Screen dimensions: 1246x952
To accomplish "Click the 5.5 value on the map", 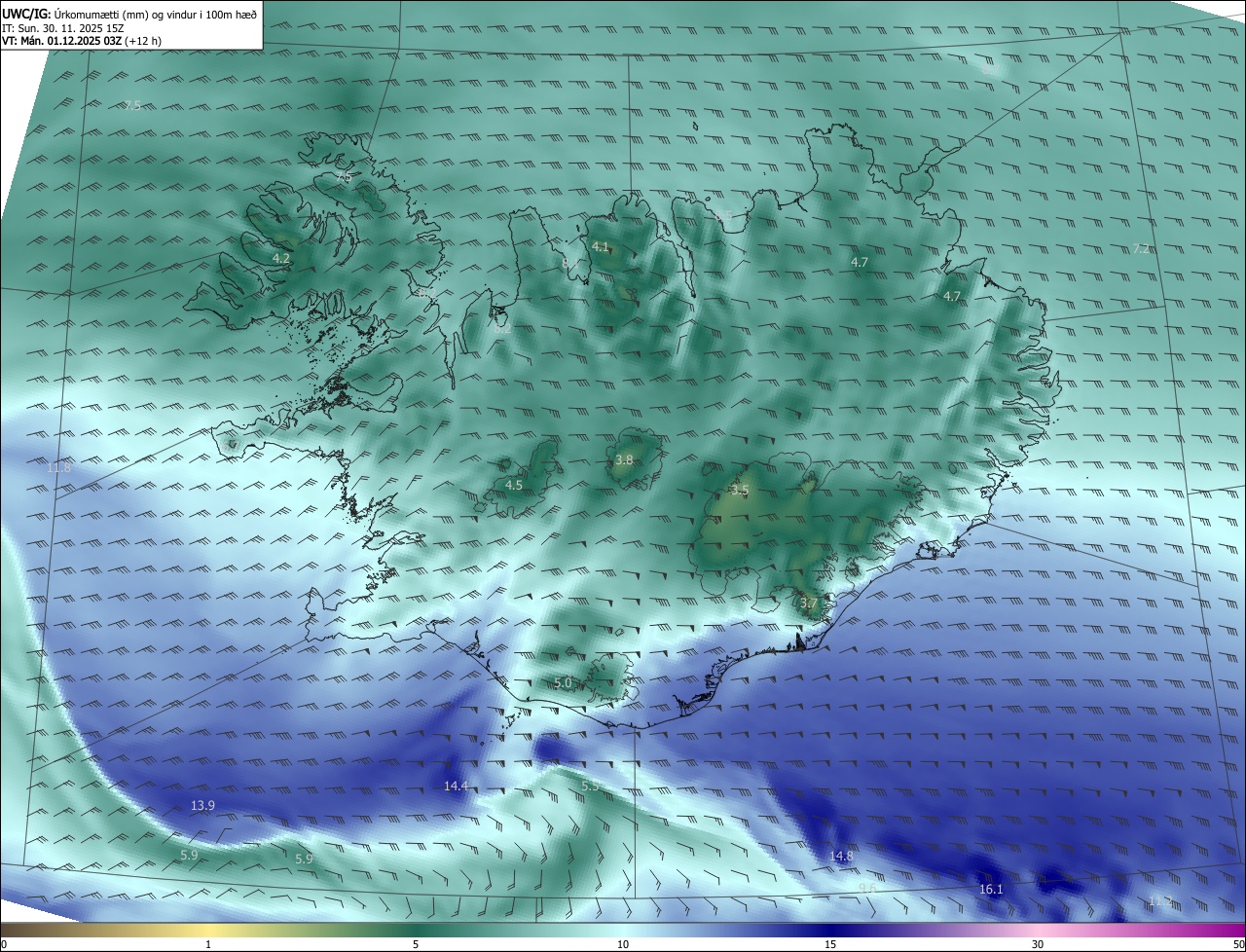I will (590, 786).
